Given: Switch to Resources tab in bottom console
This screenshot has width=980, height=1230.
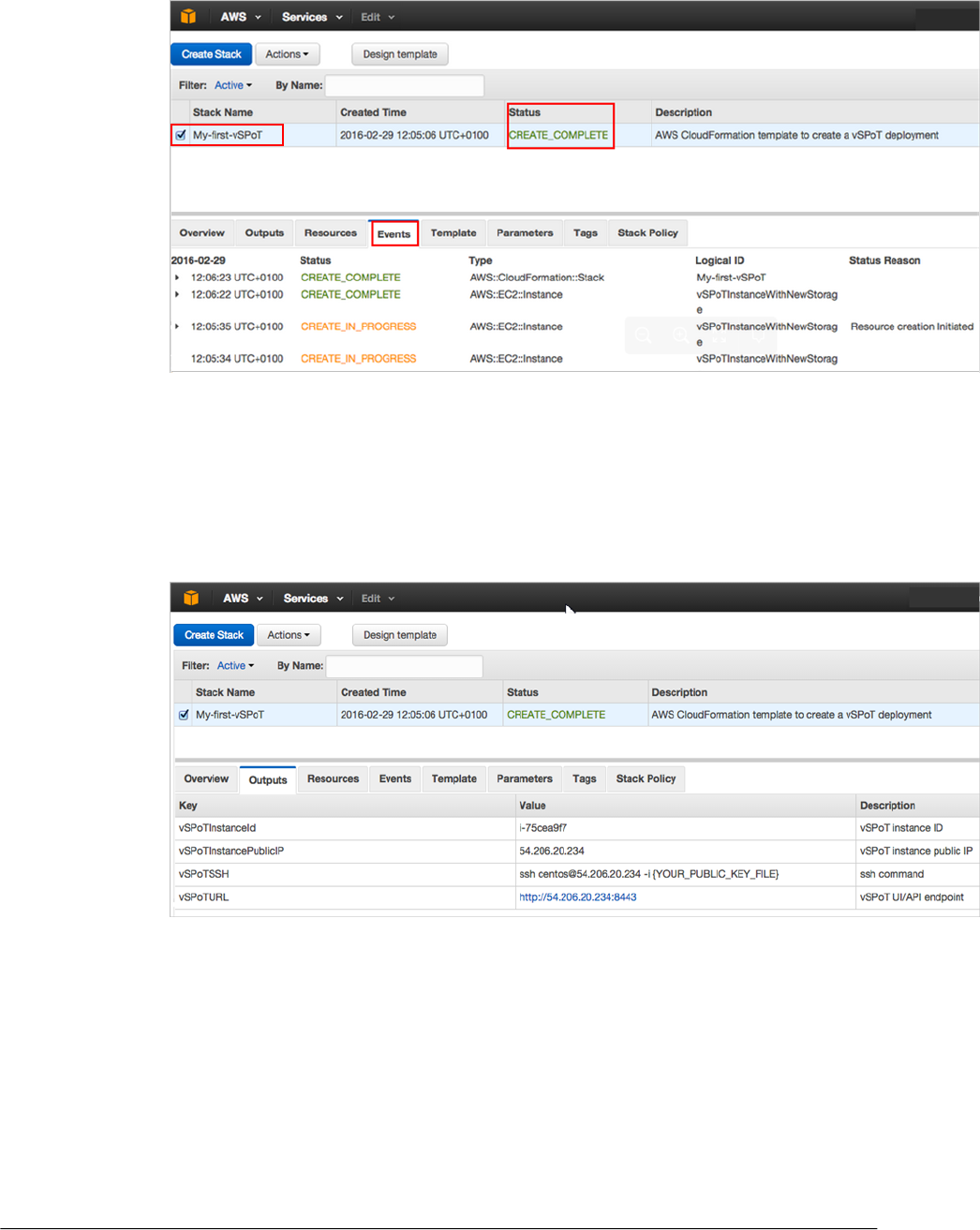Looking at the screenshot, I should [x=333, y=778].
